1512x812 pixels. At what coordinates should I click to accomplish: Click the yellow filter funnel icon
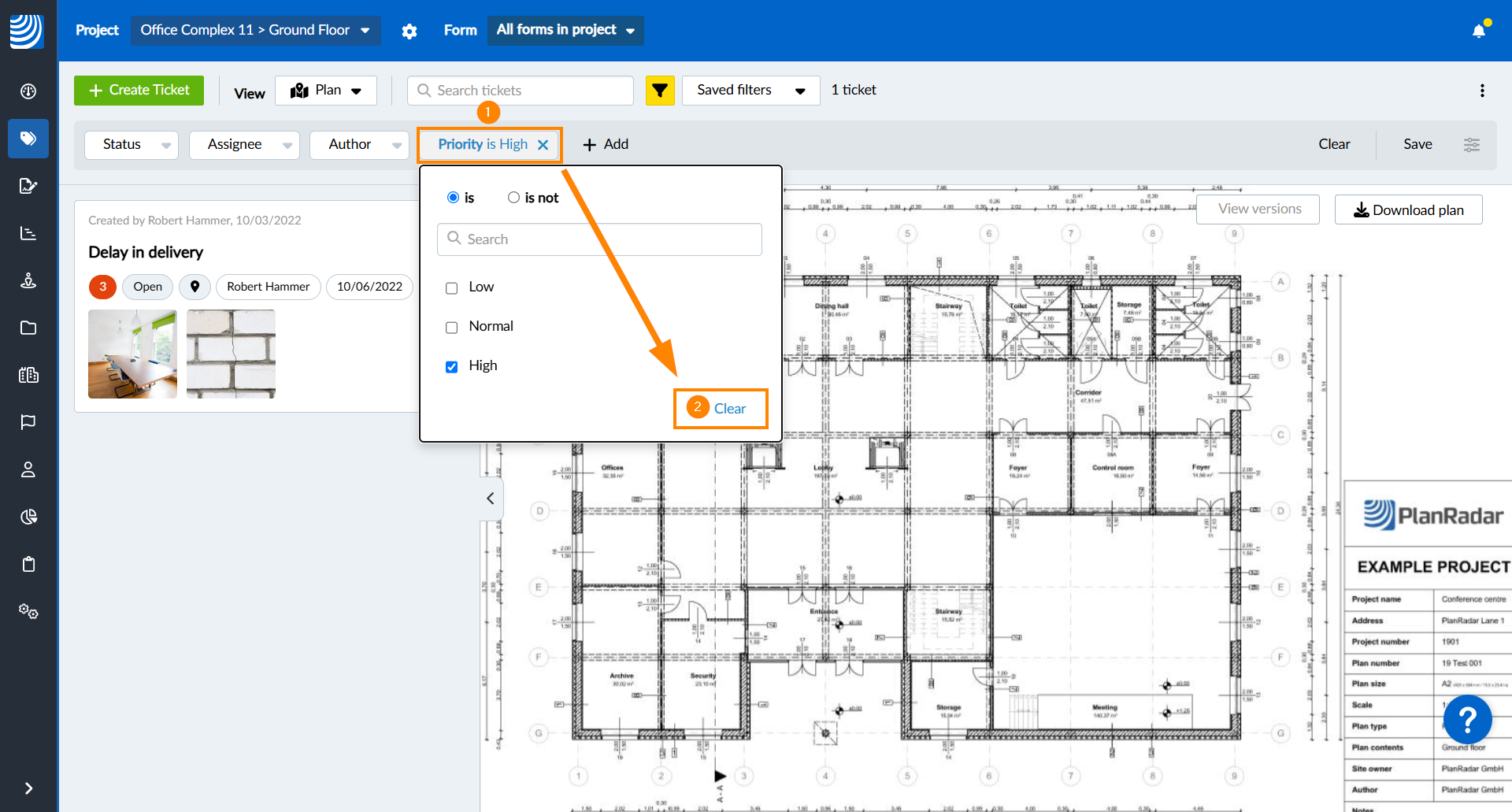tap(660, 91)
